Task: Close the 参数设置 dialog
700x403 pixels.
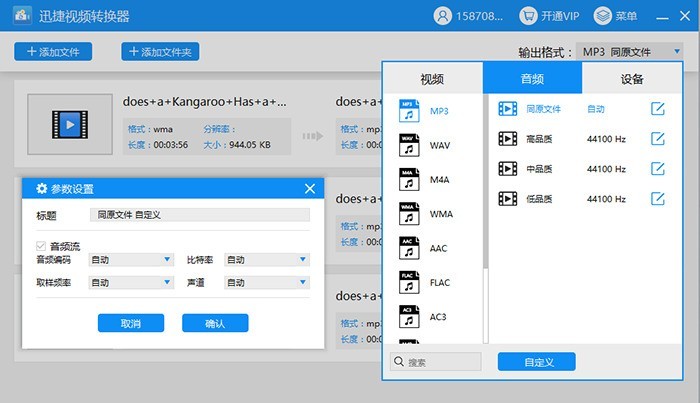Action: click(x=310, y=188)
